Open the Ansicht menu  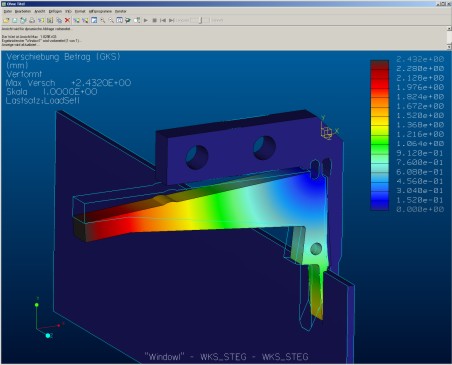coord(40,11)
